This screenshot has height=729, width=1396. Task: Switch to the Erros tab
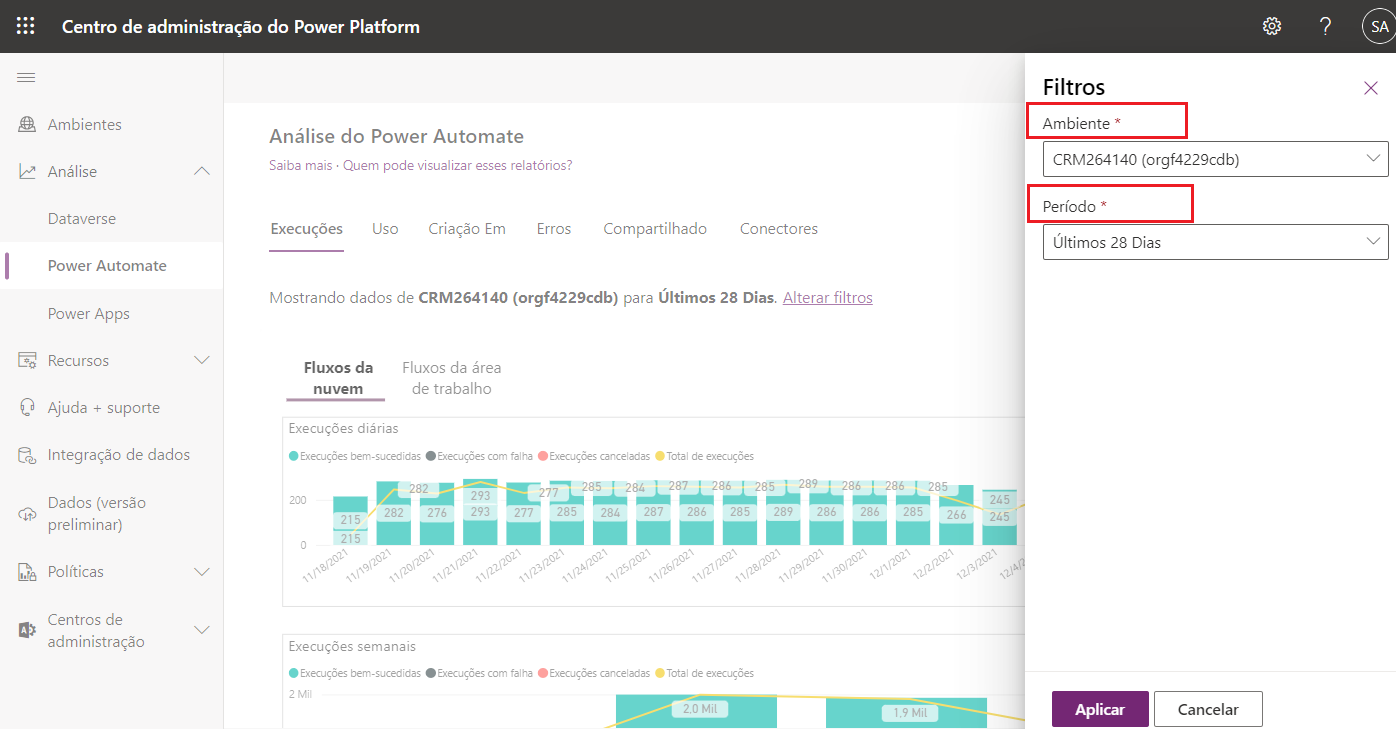(x=554, y=229)
